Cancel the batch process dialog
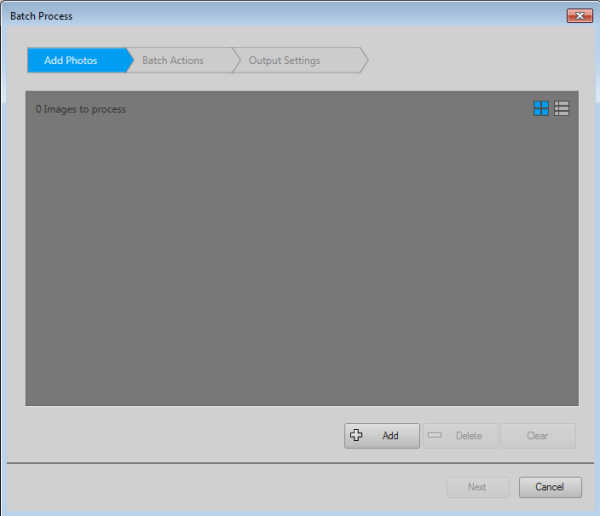The image size is (600, 516). coord(550,487)
